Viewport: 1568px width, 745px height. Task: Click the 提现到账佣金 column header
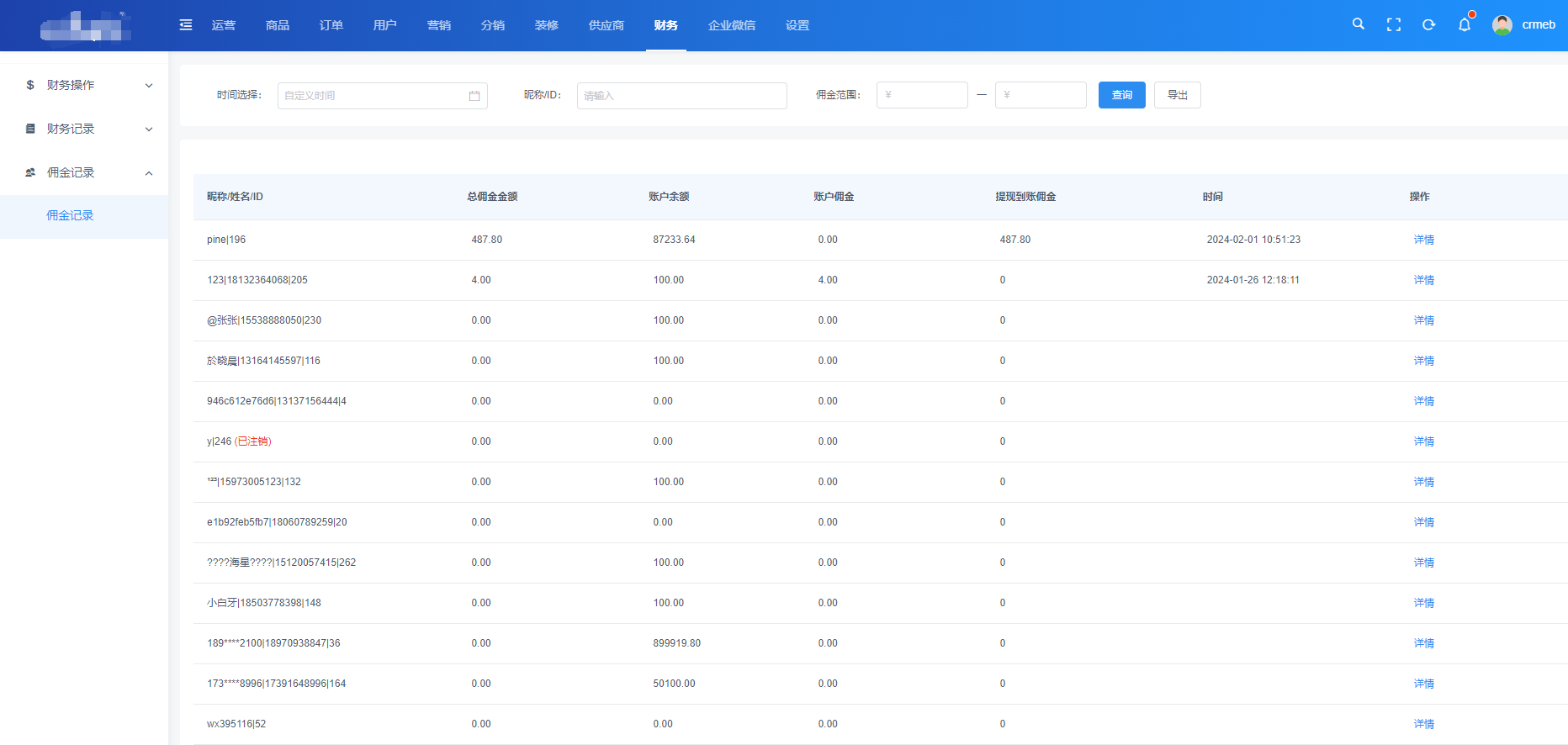(x=1025, y=197)
